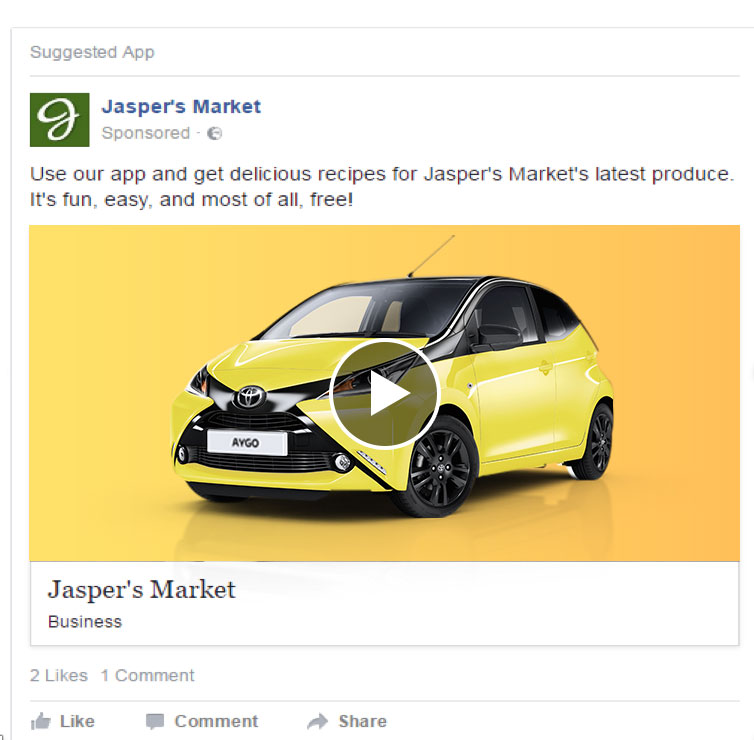Click the speech bubble Comment icon
This screenshot has height=740, width=754.
[x=155, y=722]
